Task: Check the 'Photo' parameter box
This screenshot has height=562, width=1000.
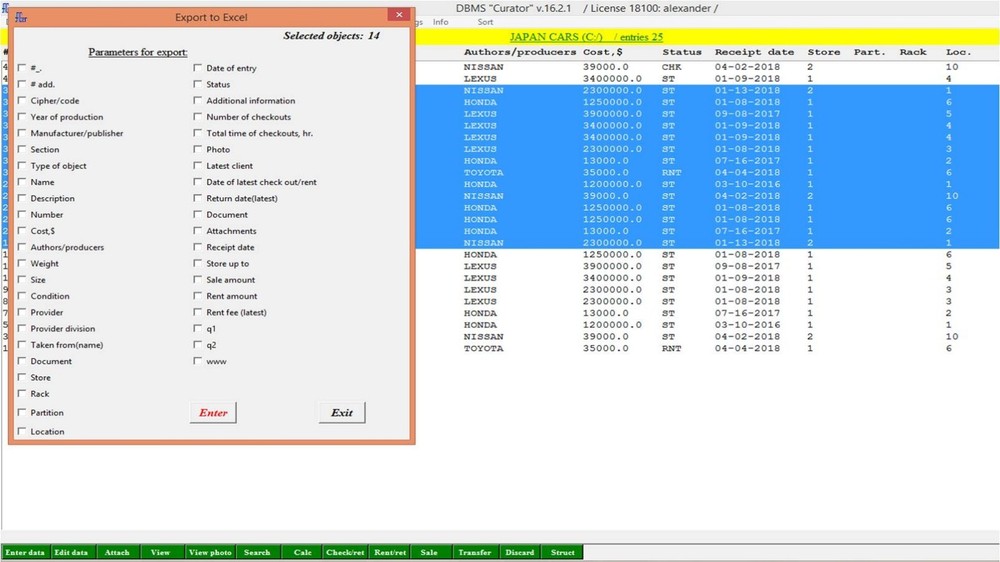Action: 198,149
